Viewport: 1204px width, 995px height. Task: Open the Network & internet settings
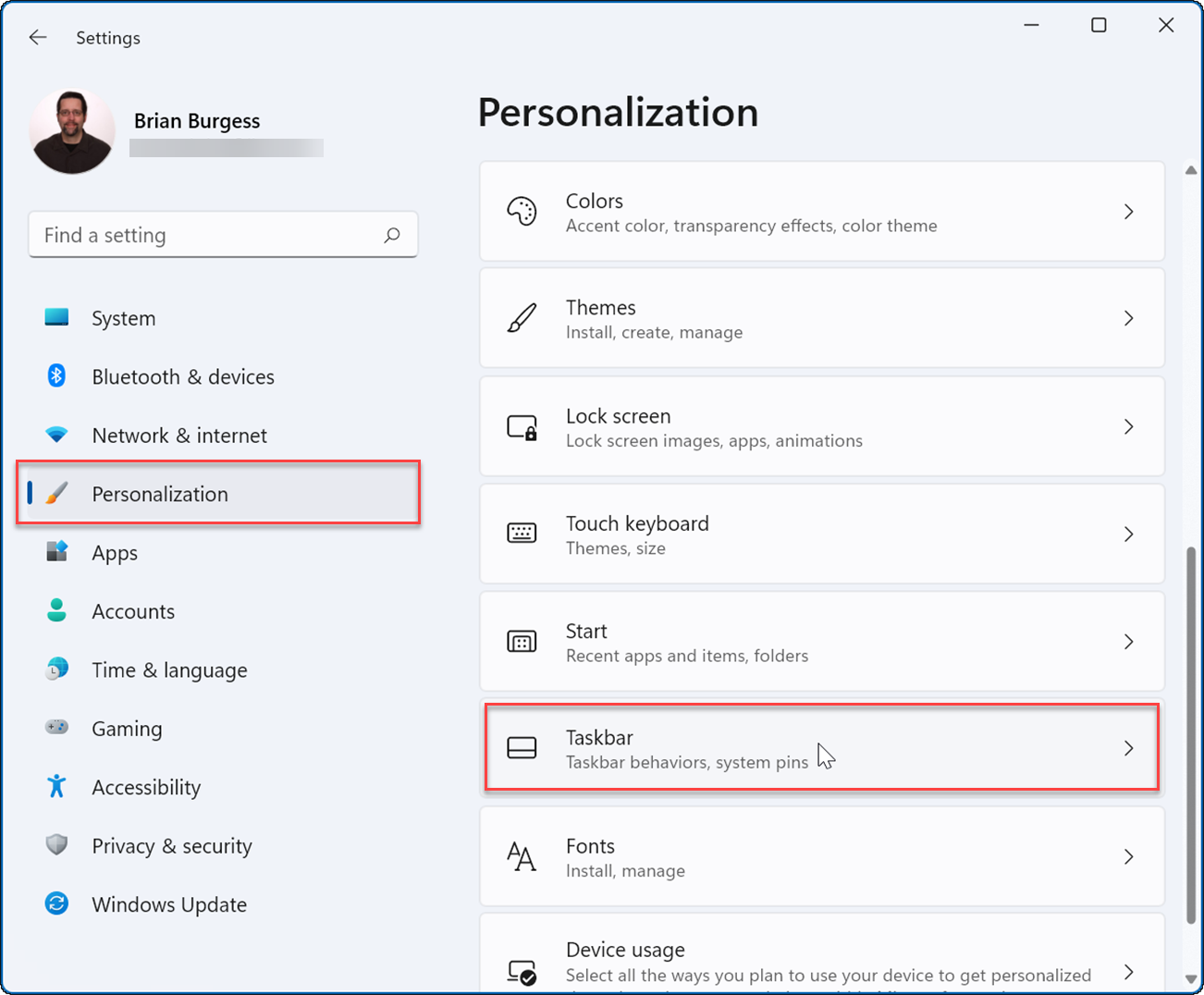tap(179, 435)
